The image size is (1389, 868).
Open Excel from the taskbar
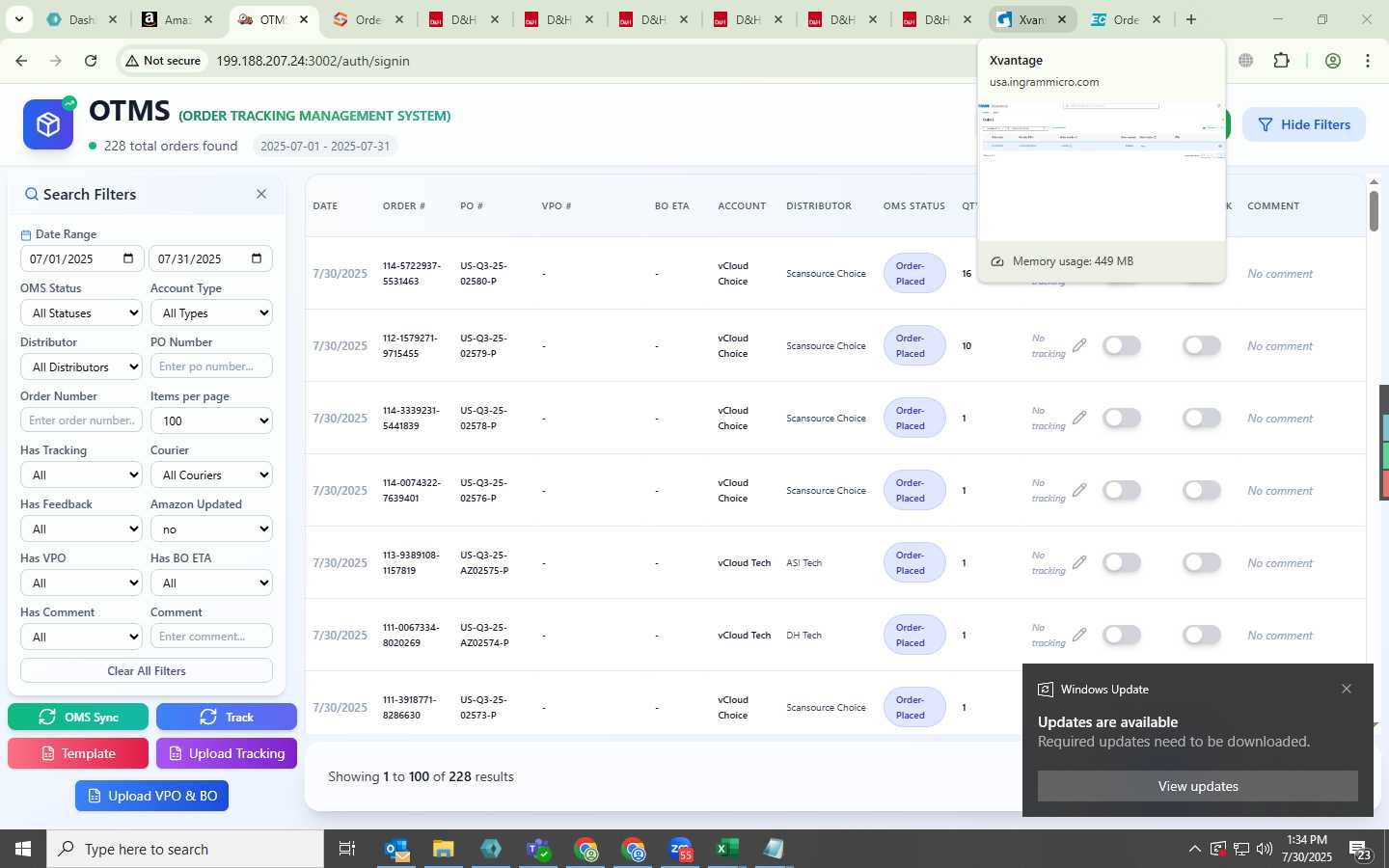click(727, 849)
